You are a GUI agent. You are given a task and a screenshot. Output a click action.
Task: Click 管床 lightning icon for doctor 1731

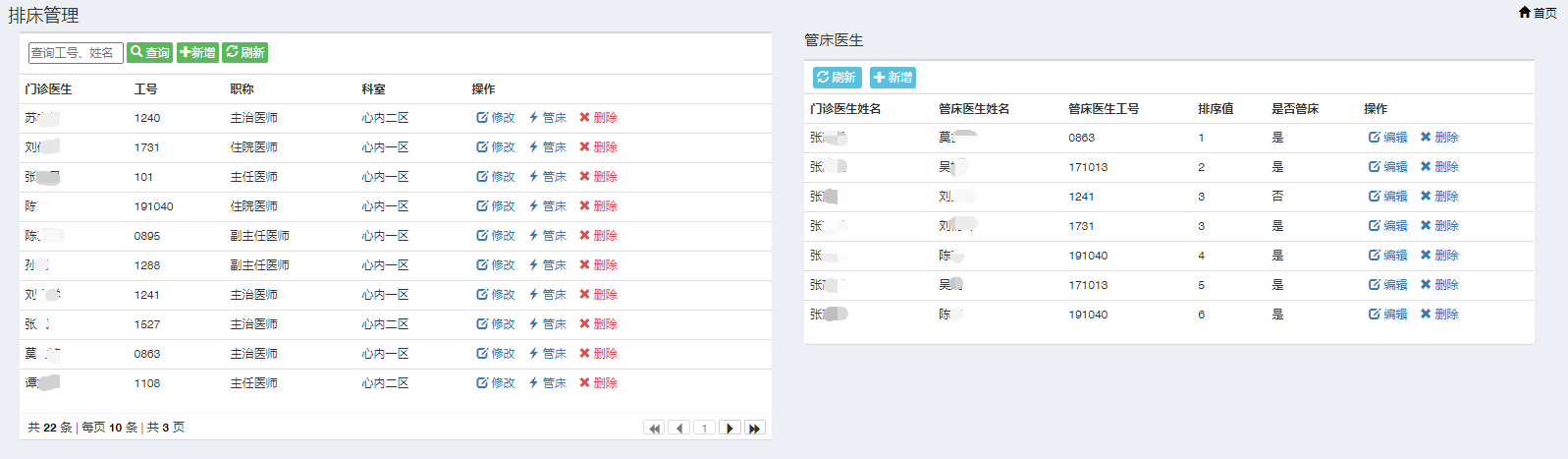(547, 147)
